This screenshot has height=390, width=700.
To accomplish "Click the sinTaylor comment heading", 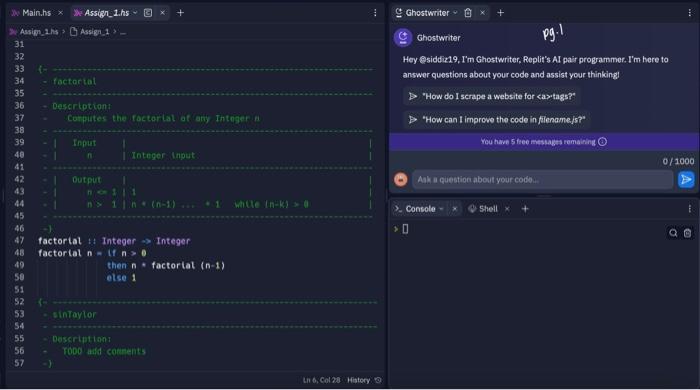I will (75, 315).
